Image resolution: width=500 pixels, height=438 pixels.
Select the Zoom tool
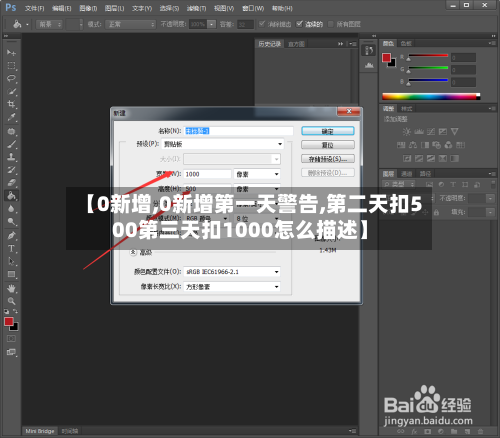11,301
